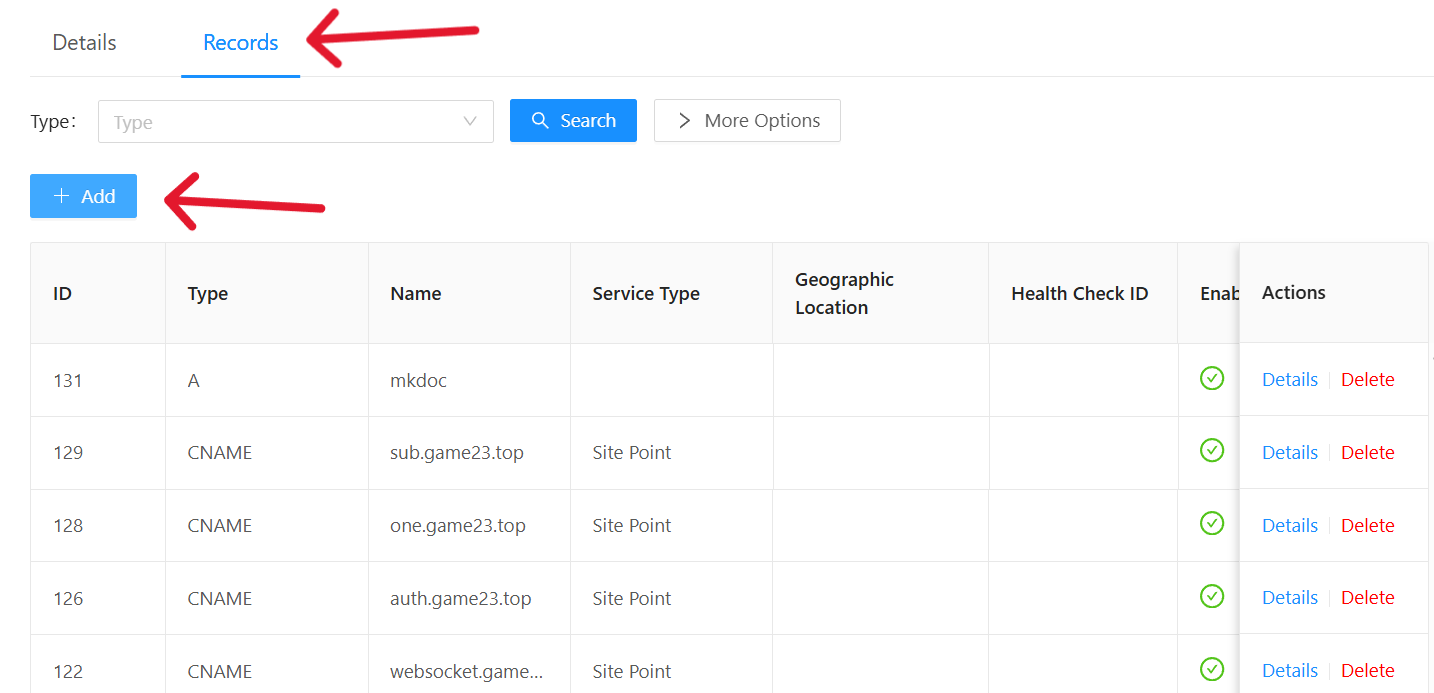
Task: Open Details for mkdoc record
Action: pos(1289,380)
